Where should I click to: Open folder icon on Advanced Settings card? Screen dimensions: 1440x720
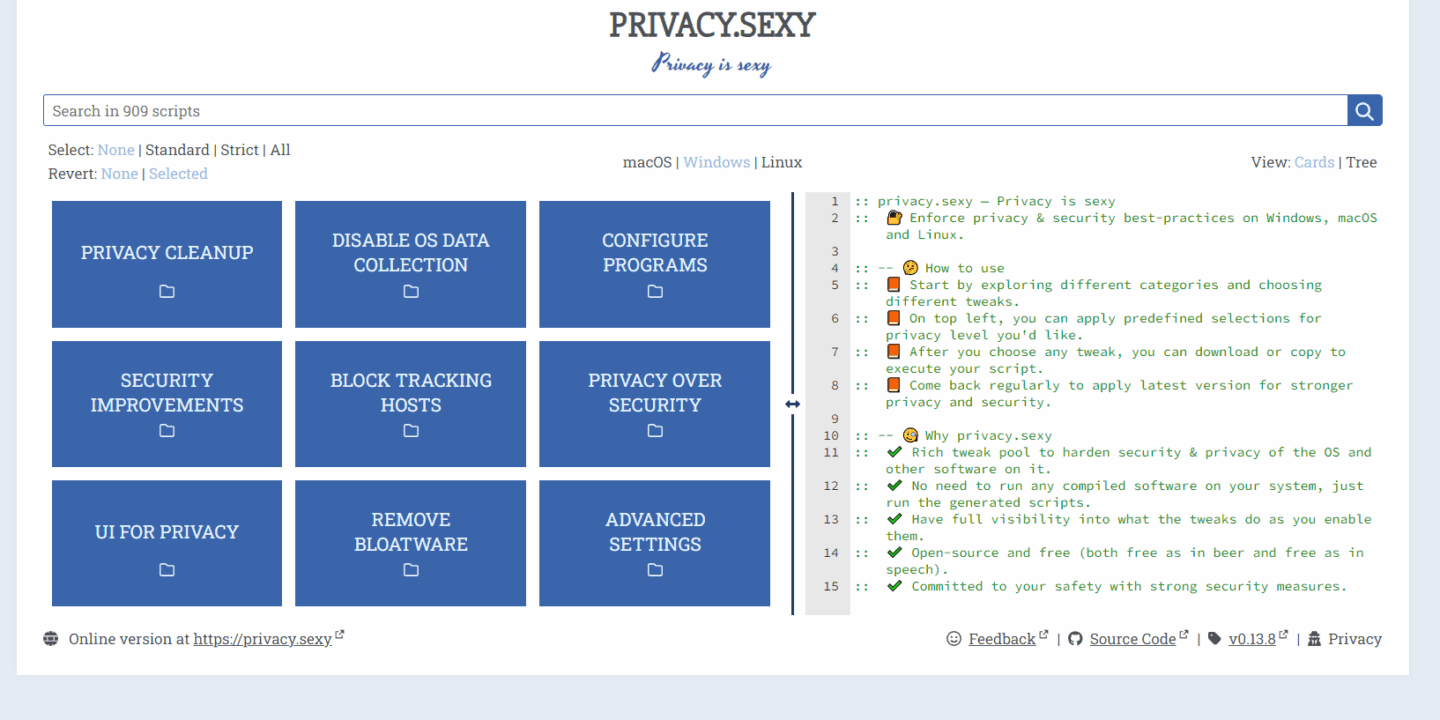tap(655, 570)
